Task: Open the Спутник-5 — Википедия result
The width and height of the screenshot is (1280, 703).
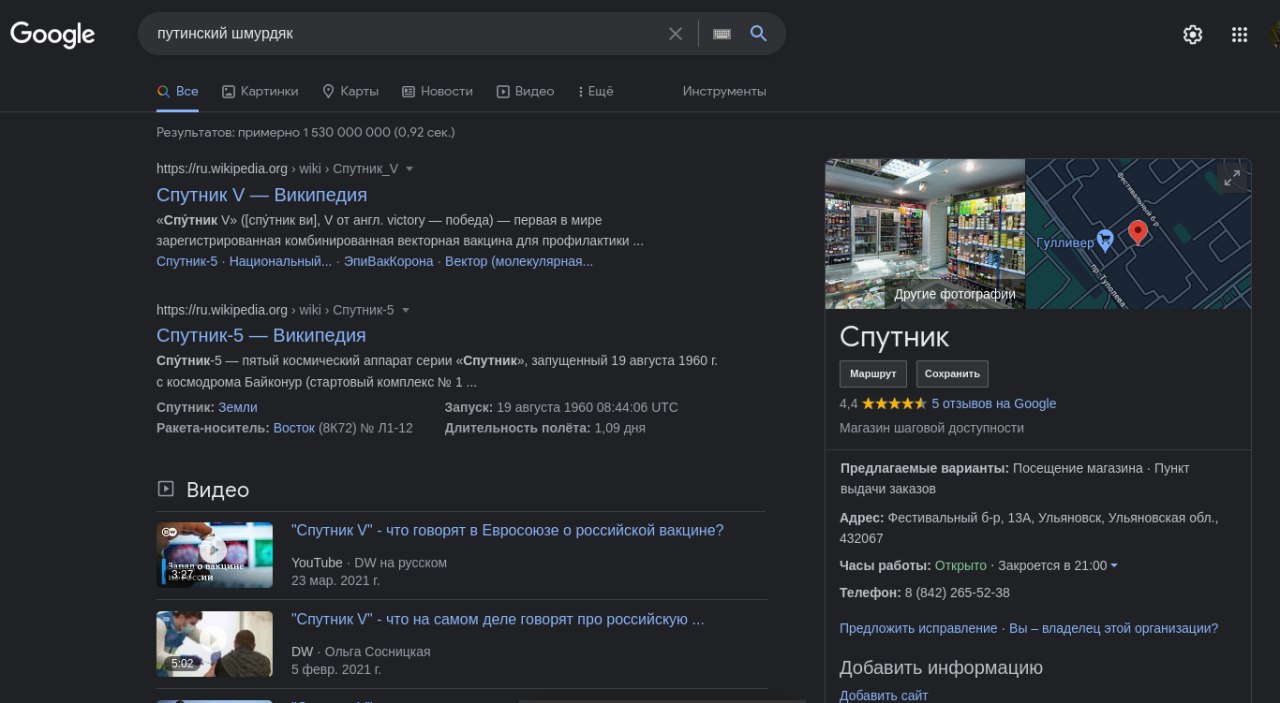Action: 261,335
